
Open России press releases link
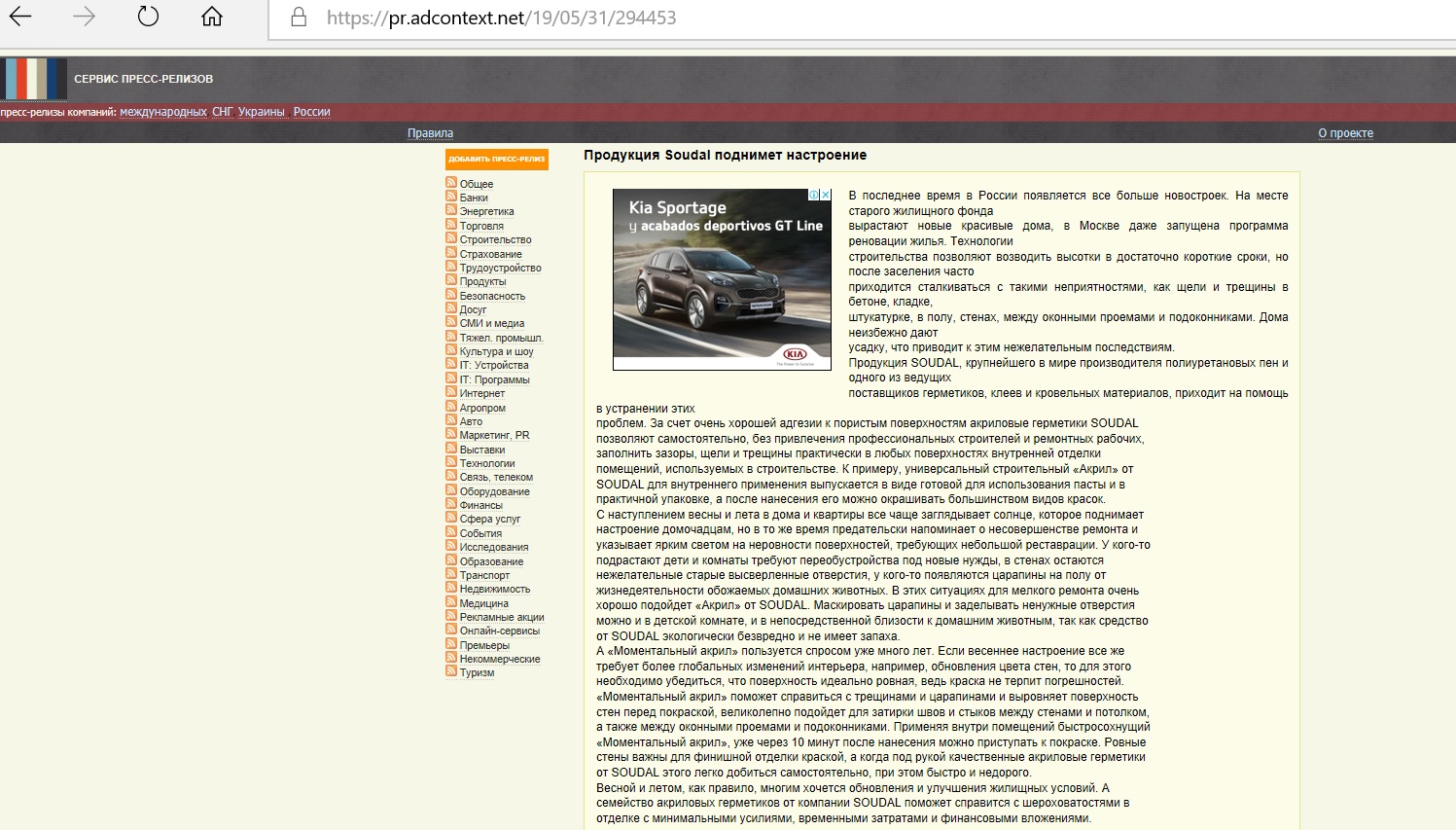312,112
